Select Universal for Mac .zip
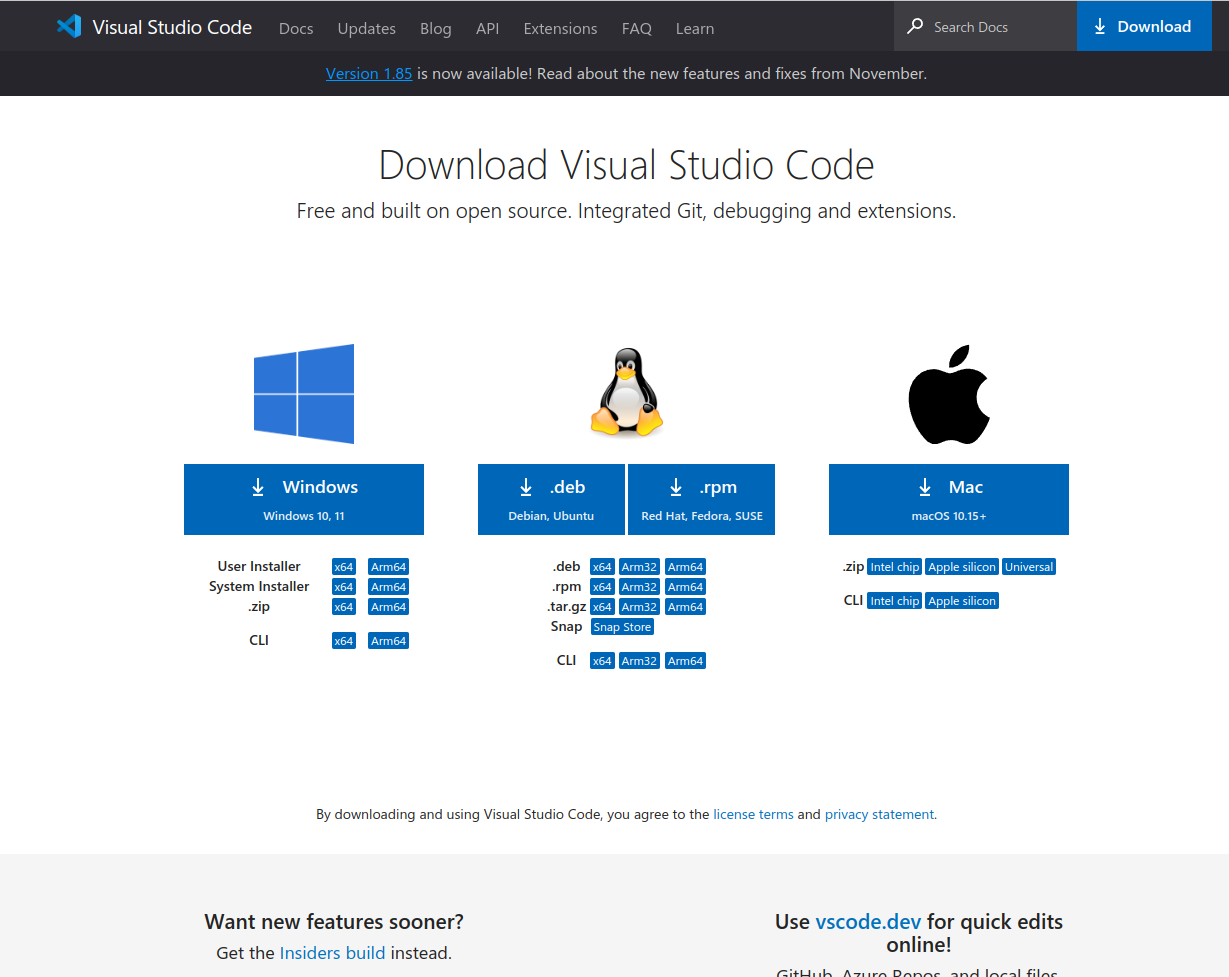The height and width of the screenshot is (977, 1229). (x=1030, y=567)
